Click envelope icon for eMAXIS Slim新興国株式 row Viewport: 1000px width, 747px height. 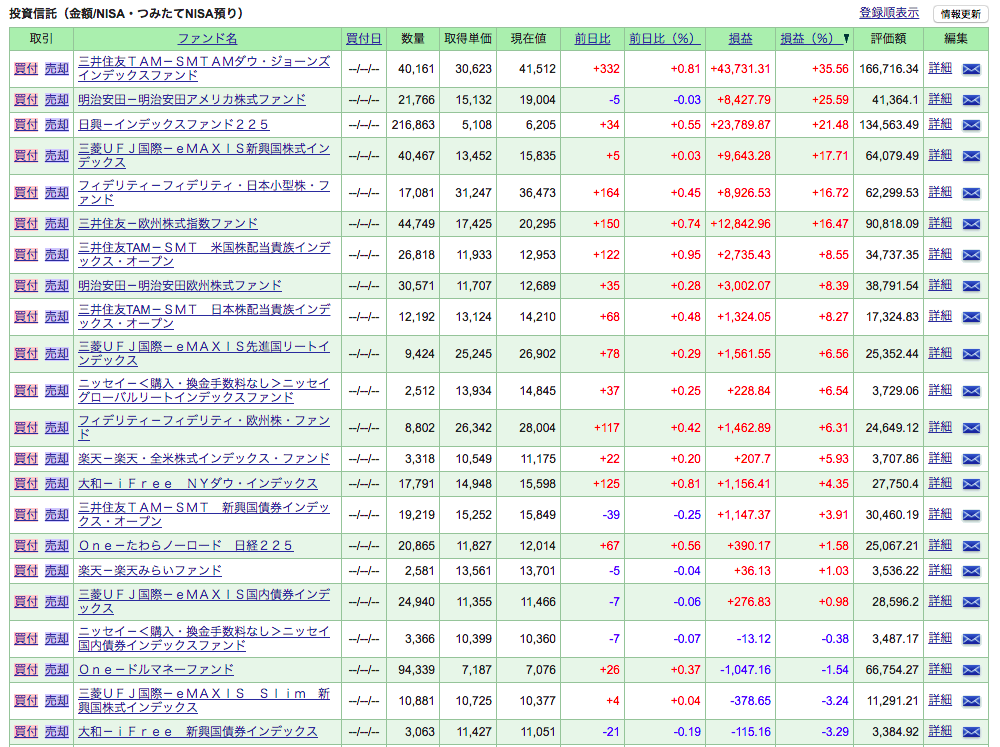[x=971, y=701]
